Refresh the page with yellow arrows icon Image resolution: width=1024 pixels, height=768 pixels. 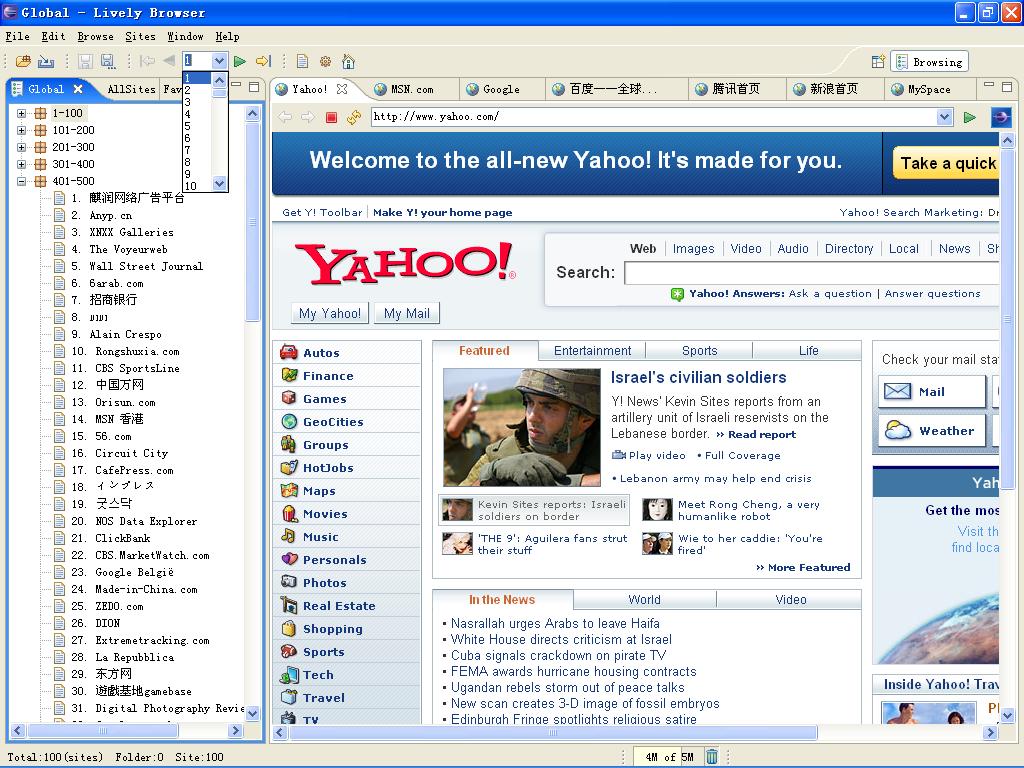[x=354, y=118]
